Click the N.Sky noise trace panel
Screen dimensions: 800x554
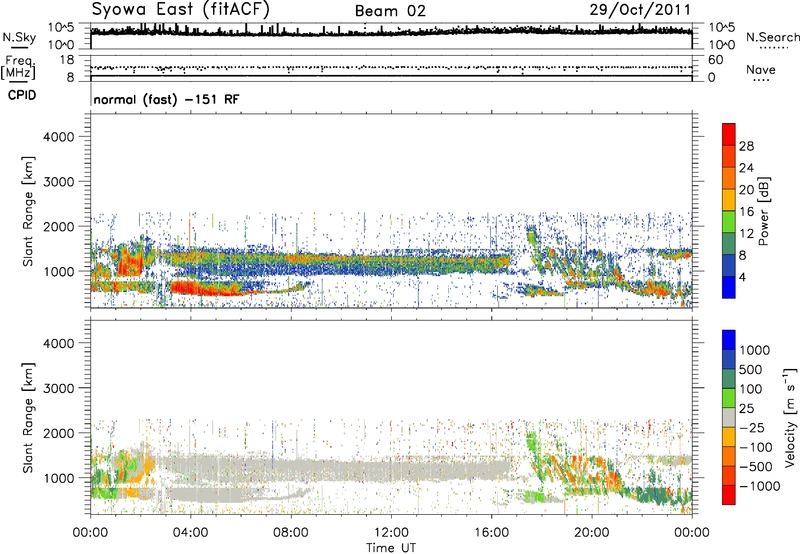tap(391, 36)
